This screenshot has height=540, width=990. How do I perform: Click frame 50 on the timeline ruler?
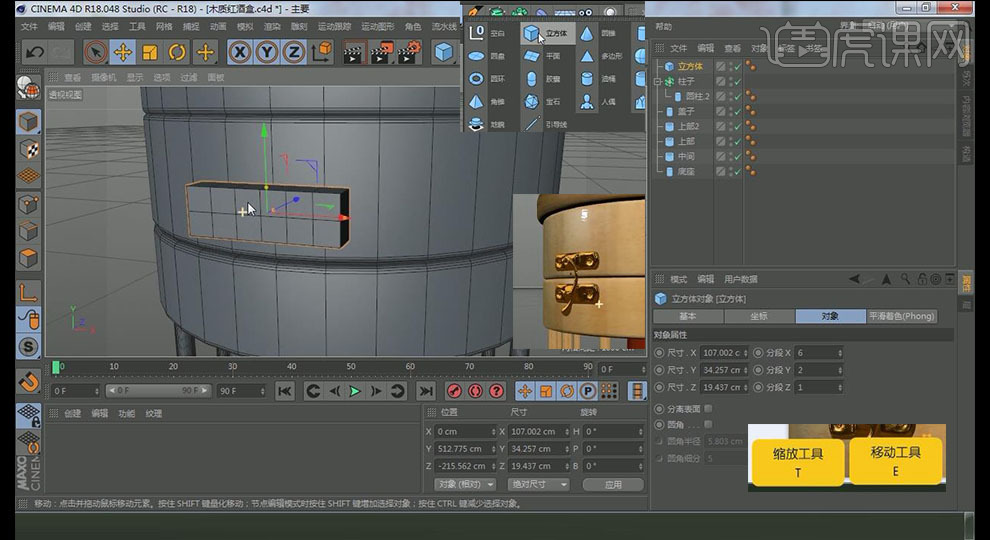pyautogui.click(x=351, y=366)
